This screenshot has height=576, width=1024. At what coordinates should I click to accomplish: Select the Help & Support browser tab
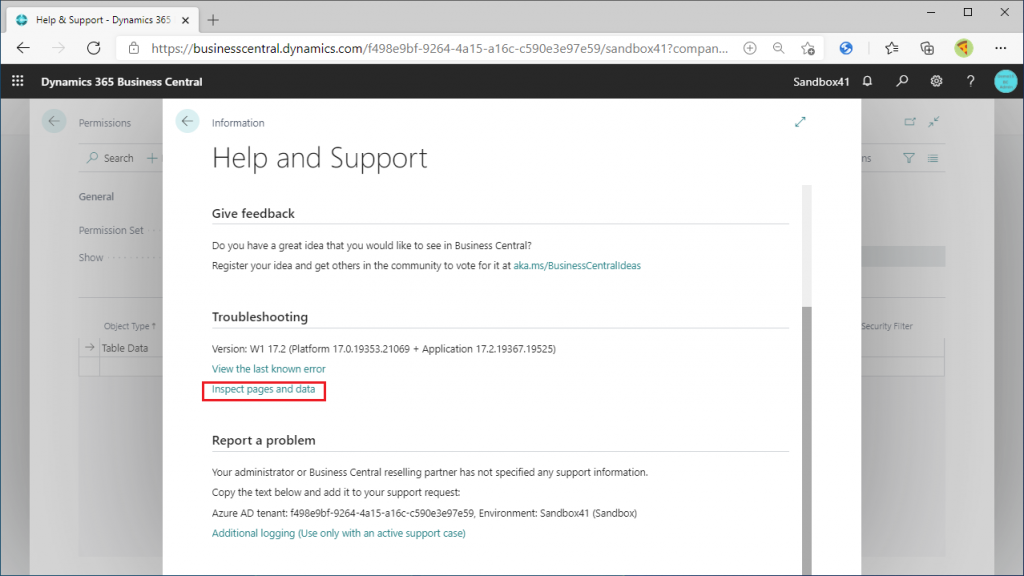click(x=101, y=20)
